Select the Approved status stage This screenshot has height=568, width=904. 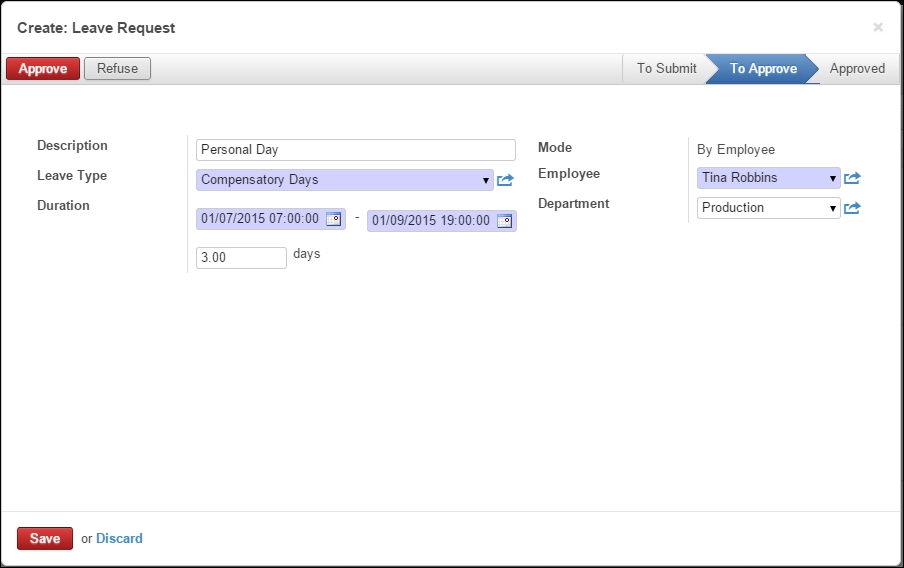tap(857, 69)
